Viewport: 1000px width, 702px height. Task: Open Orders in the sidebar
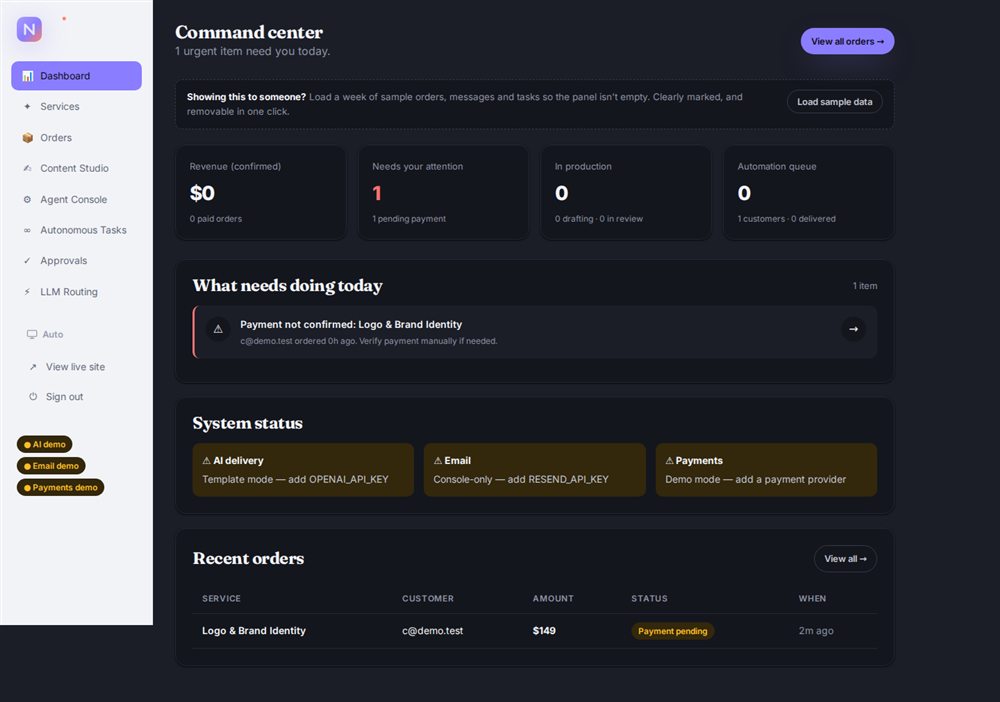pyautogui.click(x=77, y=138)
